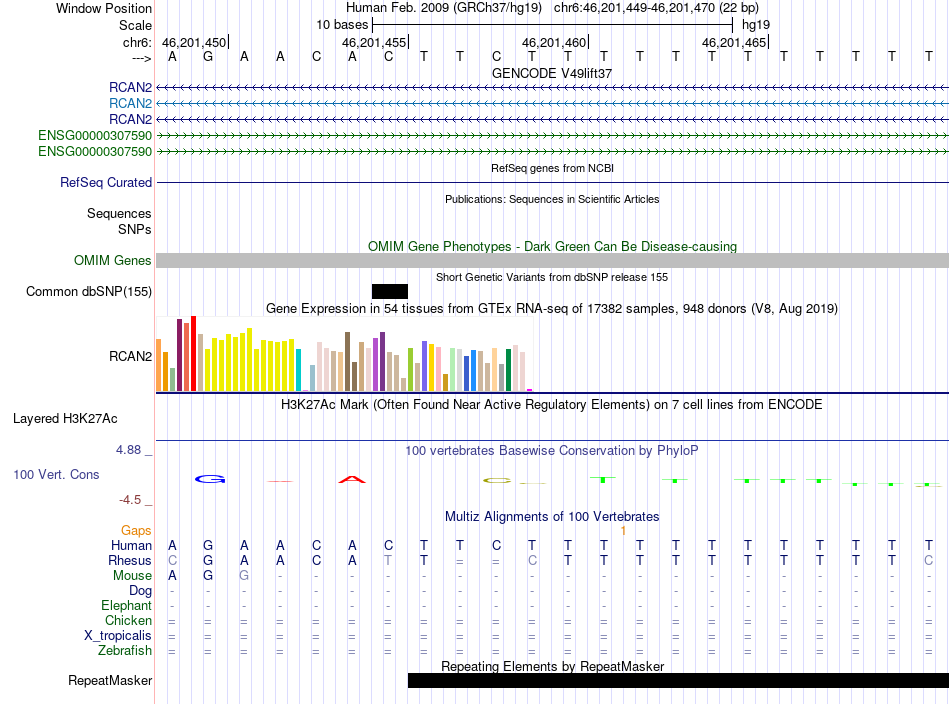Click the "Mouse" alignment row label

pyautogui.click(x=132, y=576)
